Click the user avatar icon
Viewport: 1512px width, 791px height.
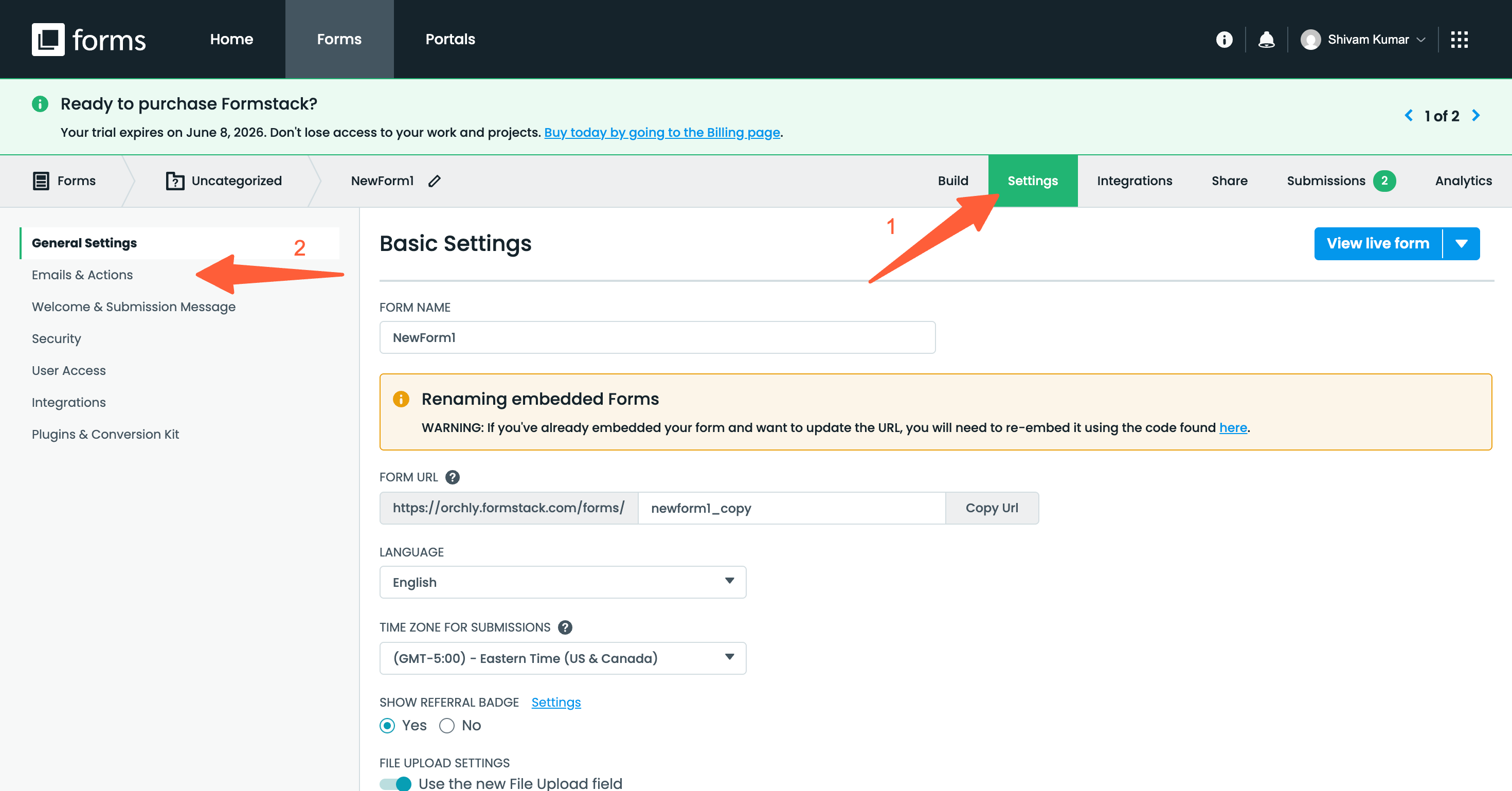[x=1310, y=39]
